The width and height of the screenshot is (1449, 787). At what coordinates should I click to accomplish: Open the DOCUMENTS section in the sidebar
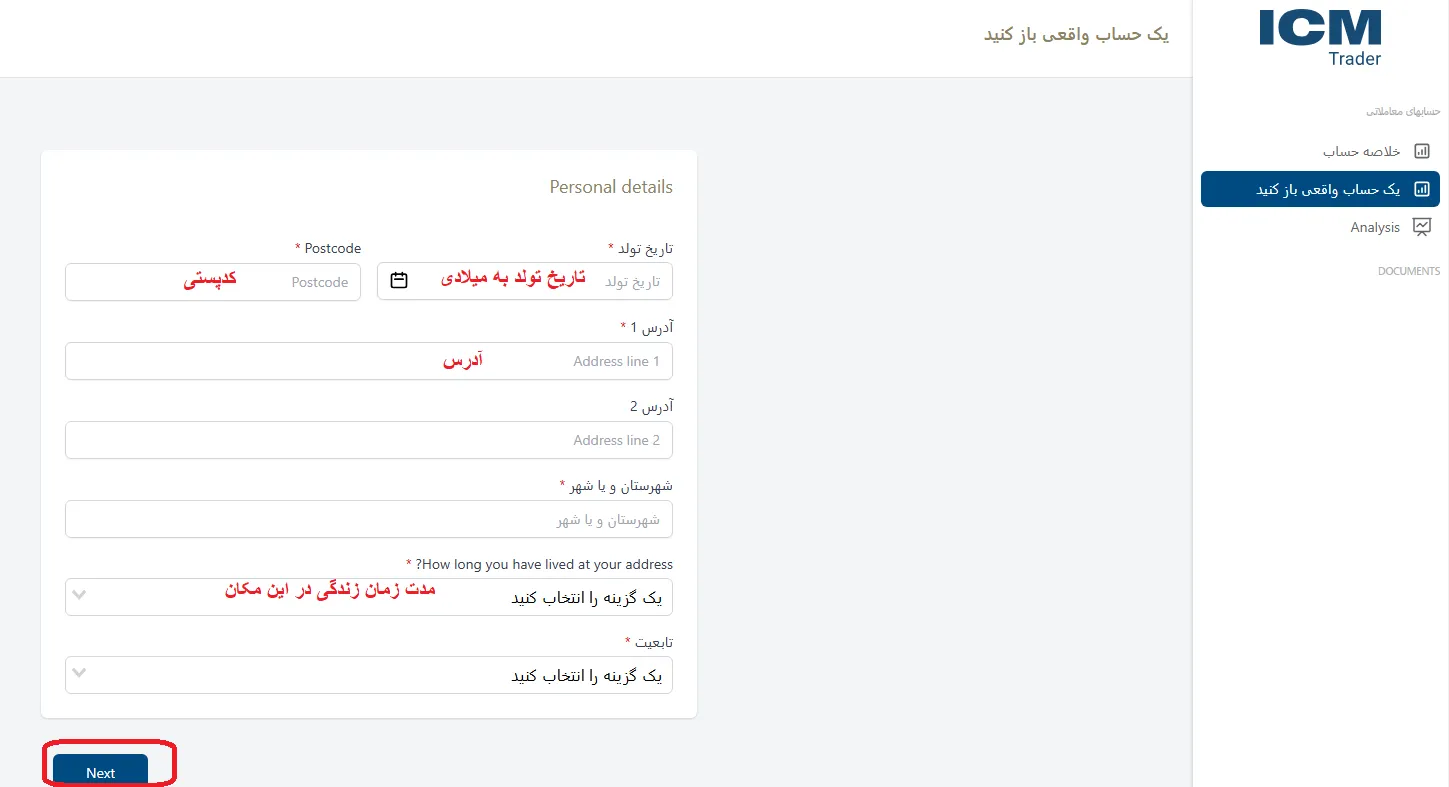tap(1408, 270)
